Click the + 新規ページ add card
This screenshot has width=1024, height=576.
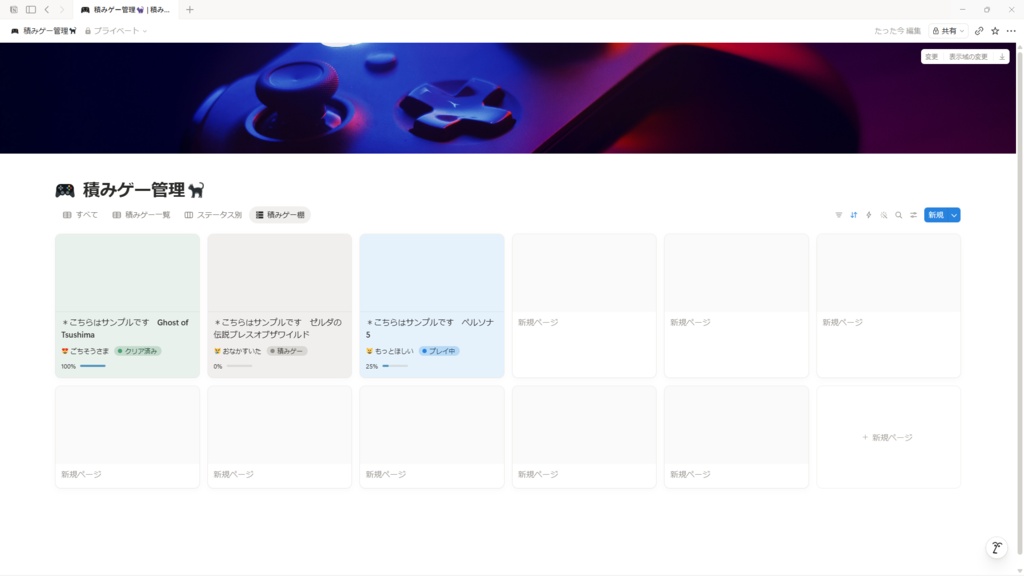(x=888, y=437)
